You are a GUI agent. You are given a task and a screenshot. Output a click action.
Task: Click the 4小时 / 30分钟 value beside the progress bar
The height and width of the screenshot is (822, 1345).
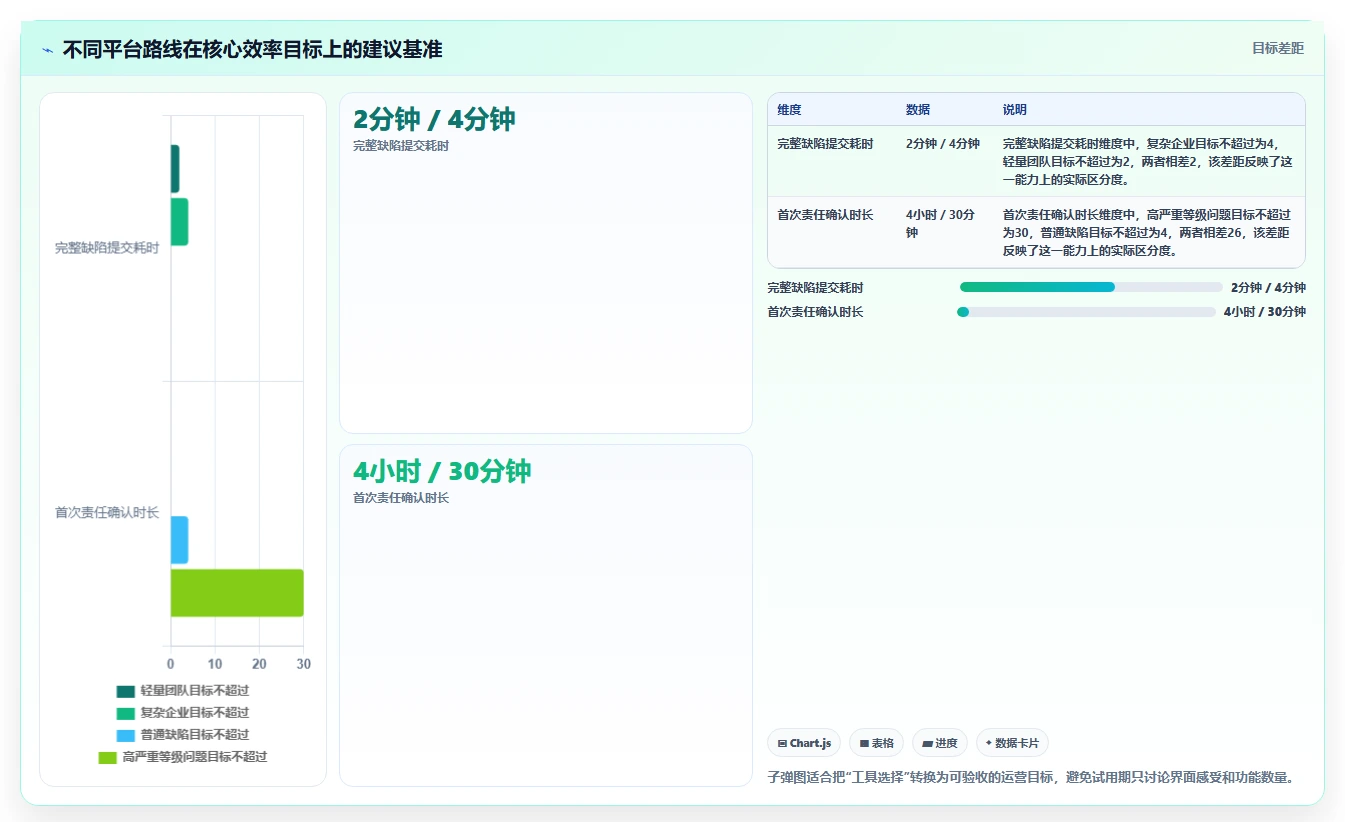tap(1265, 312)
